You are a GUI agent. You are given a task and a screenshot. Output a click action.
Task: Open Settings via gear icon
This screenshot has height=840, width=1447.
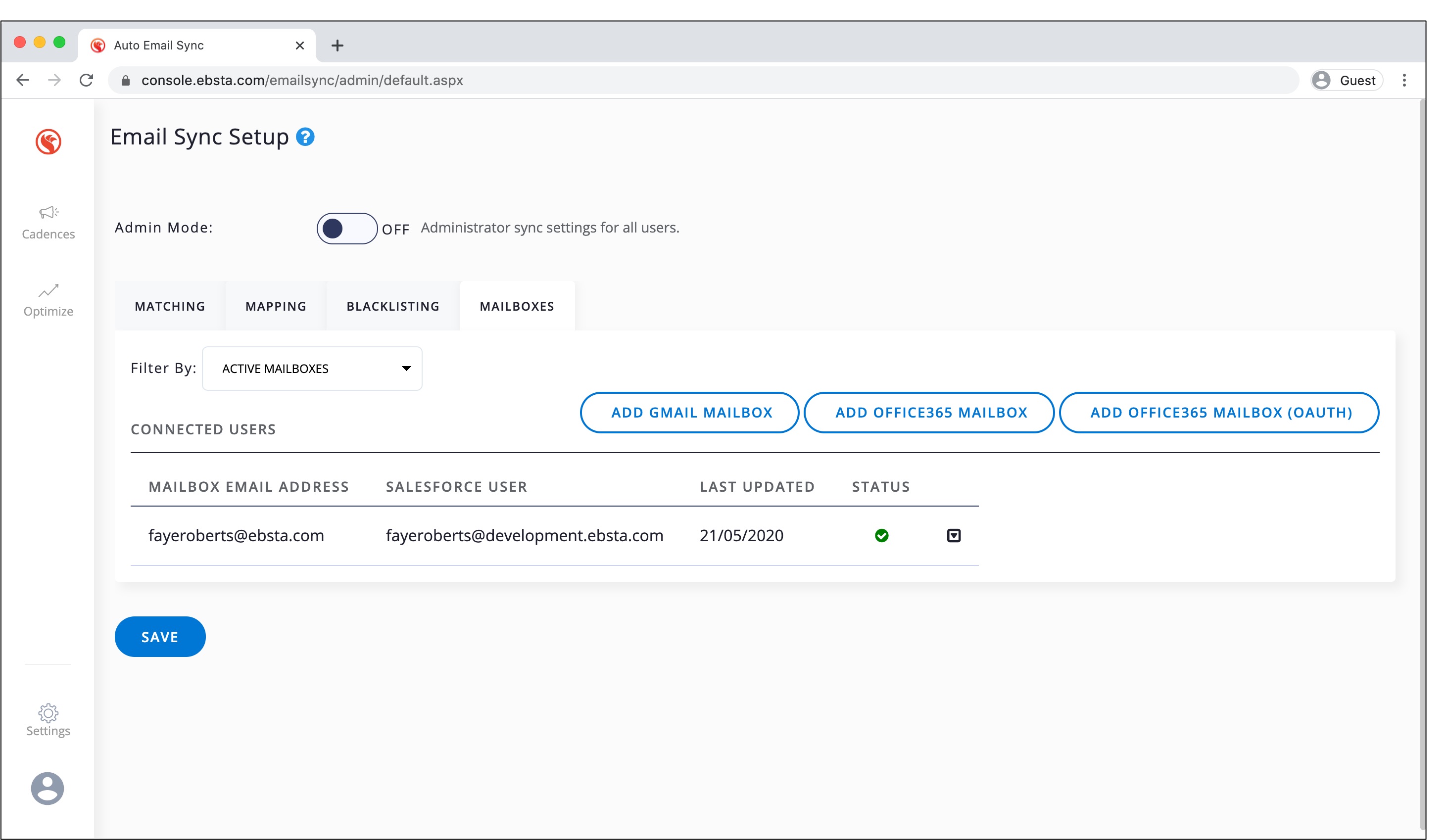(48, 718)
